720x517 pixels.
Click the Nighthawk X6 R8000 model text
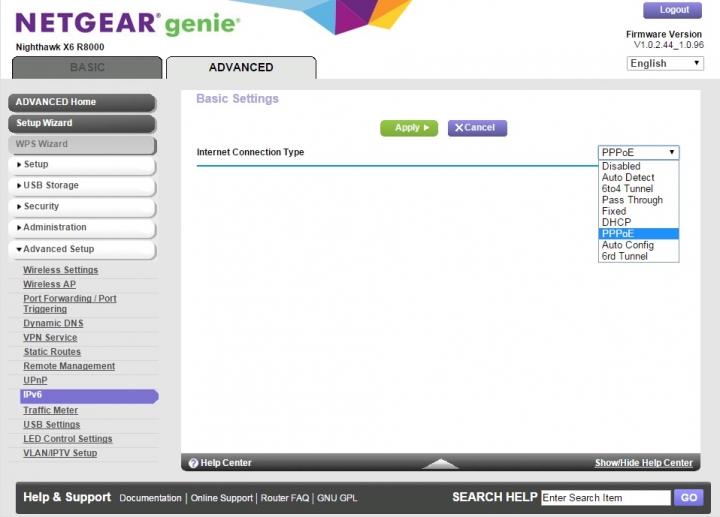click(x=60, y=47)
